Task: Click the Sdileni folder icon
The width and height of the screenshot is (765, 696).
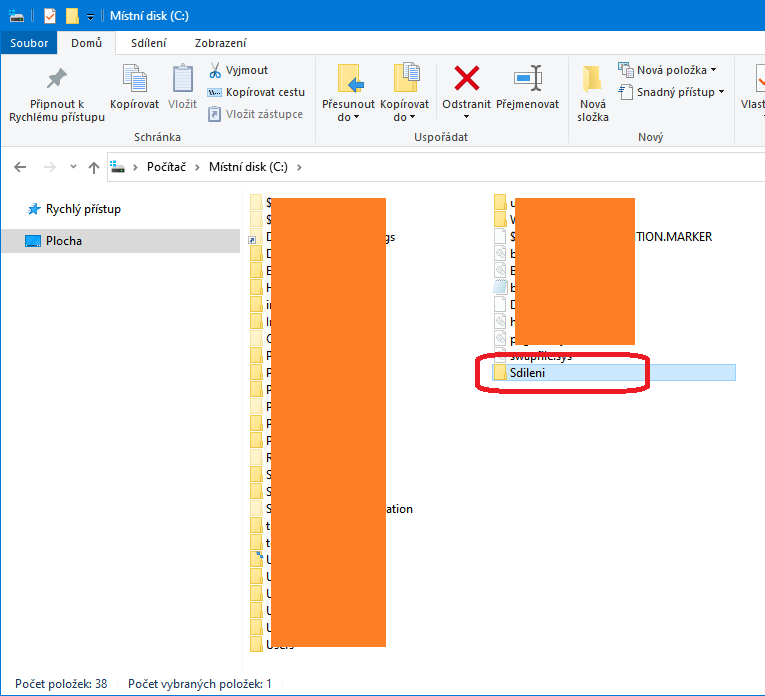Action: (500, 373)
